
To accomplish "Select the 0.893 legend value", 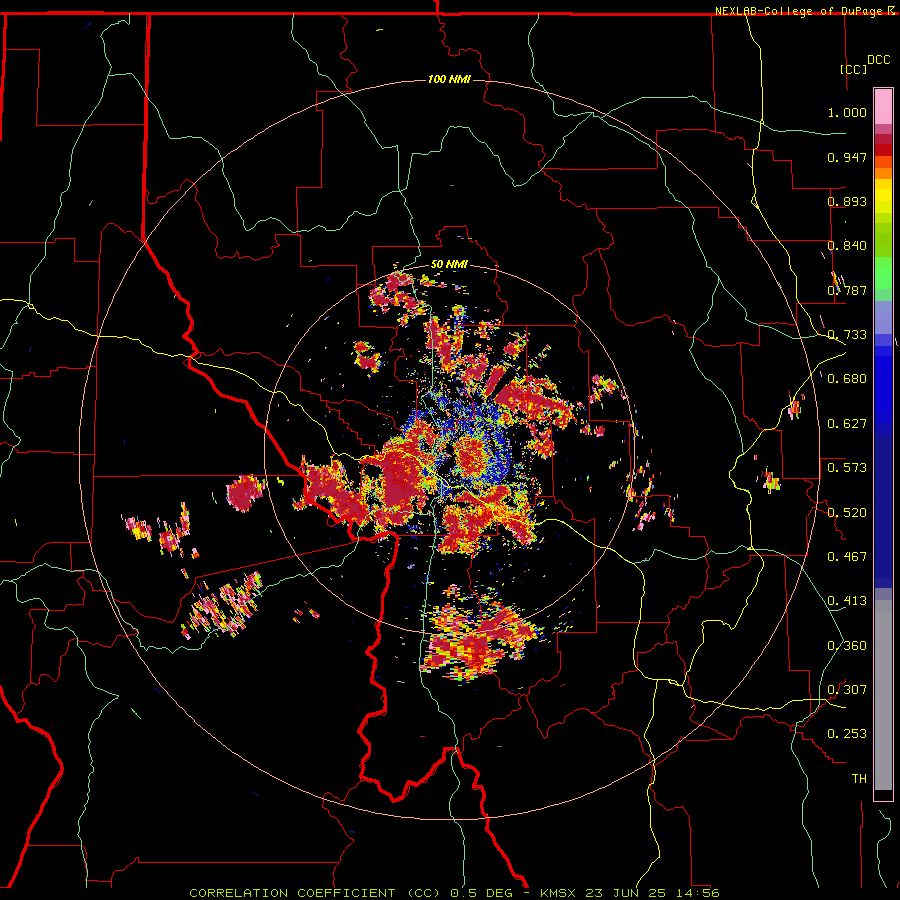I will click(847, 201).
